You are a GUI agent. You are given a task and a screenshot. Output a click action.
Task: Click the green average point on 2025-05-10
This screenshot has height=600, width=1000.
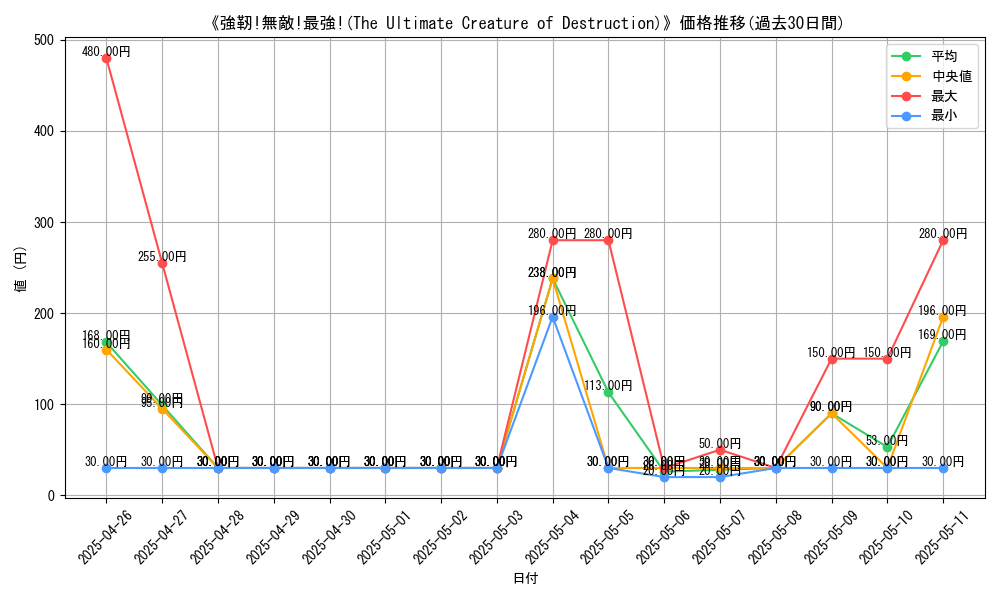[x=887, y=448]
